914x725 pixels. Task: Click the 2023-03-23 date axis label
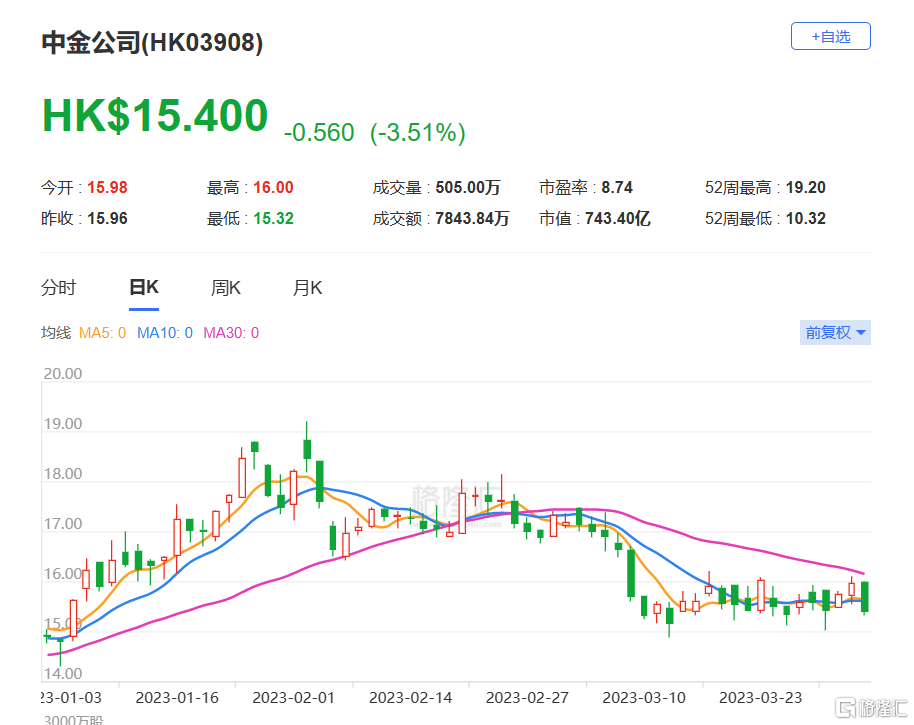pyautogui.click(x=761, y=698)
